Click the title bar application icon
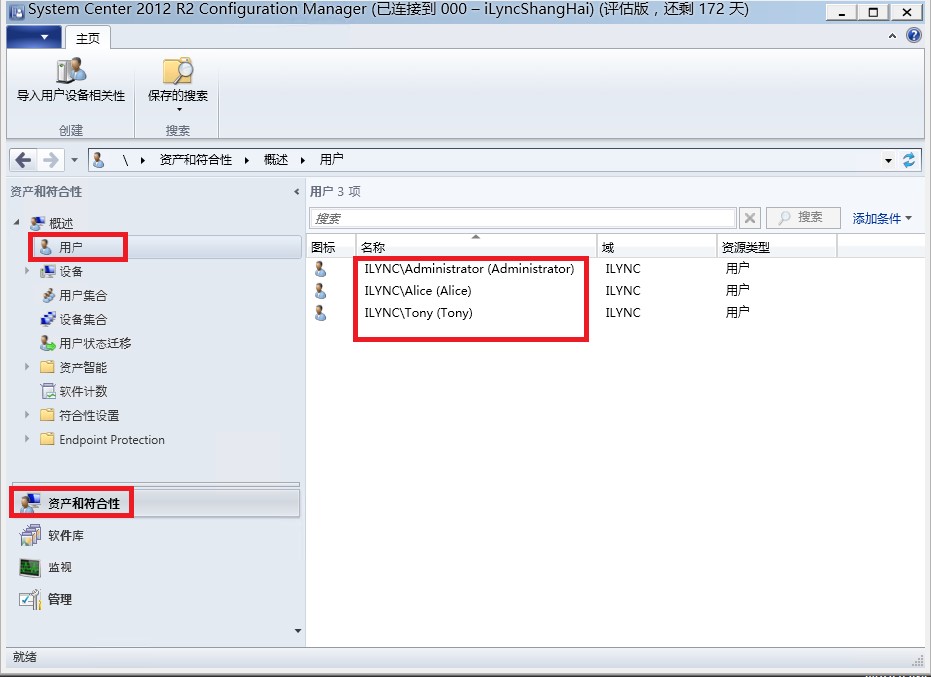 coord(16,11)
